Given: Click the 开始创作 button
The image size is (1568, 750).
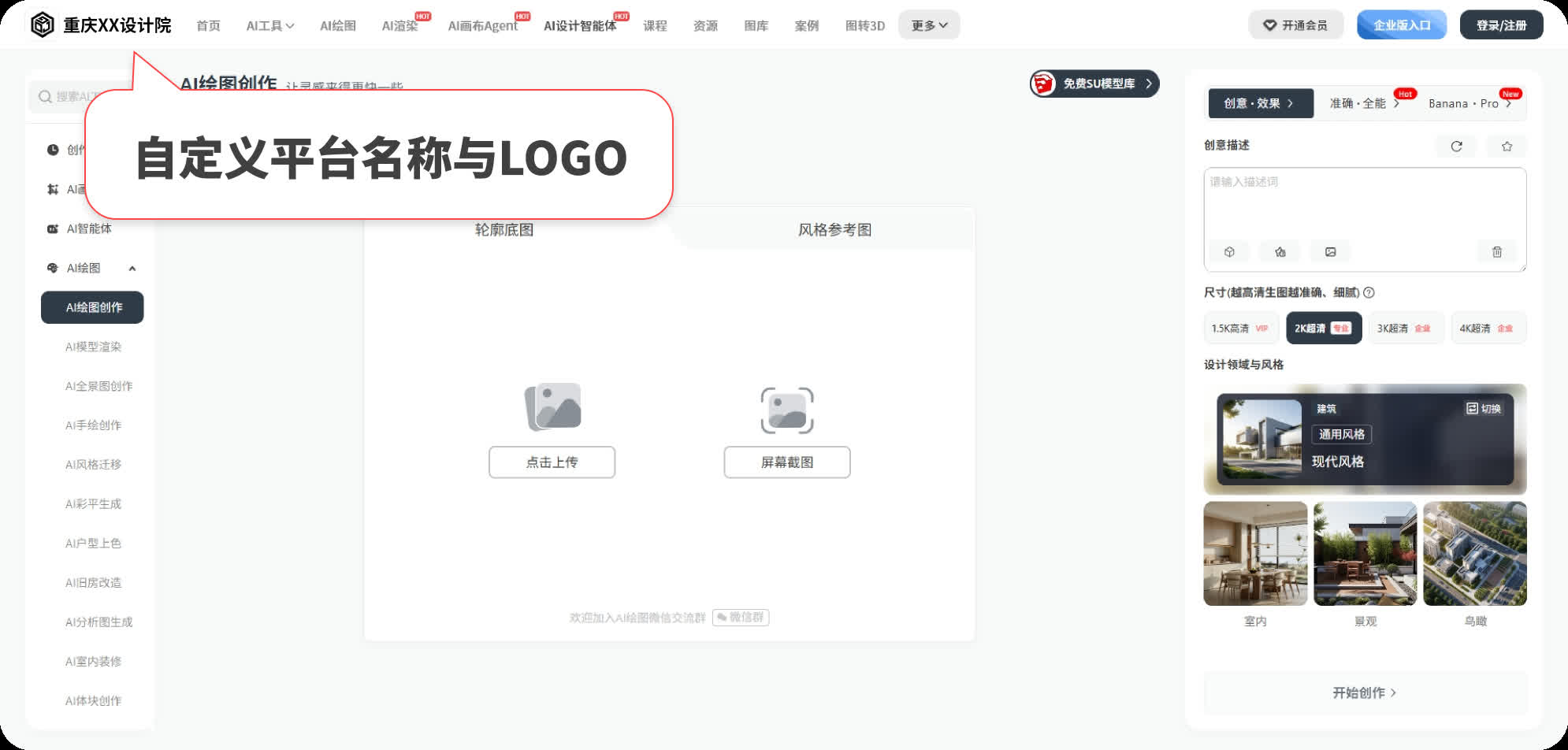Looking at the screenshot, I should 1365,693.
